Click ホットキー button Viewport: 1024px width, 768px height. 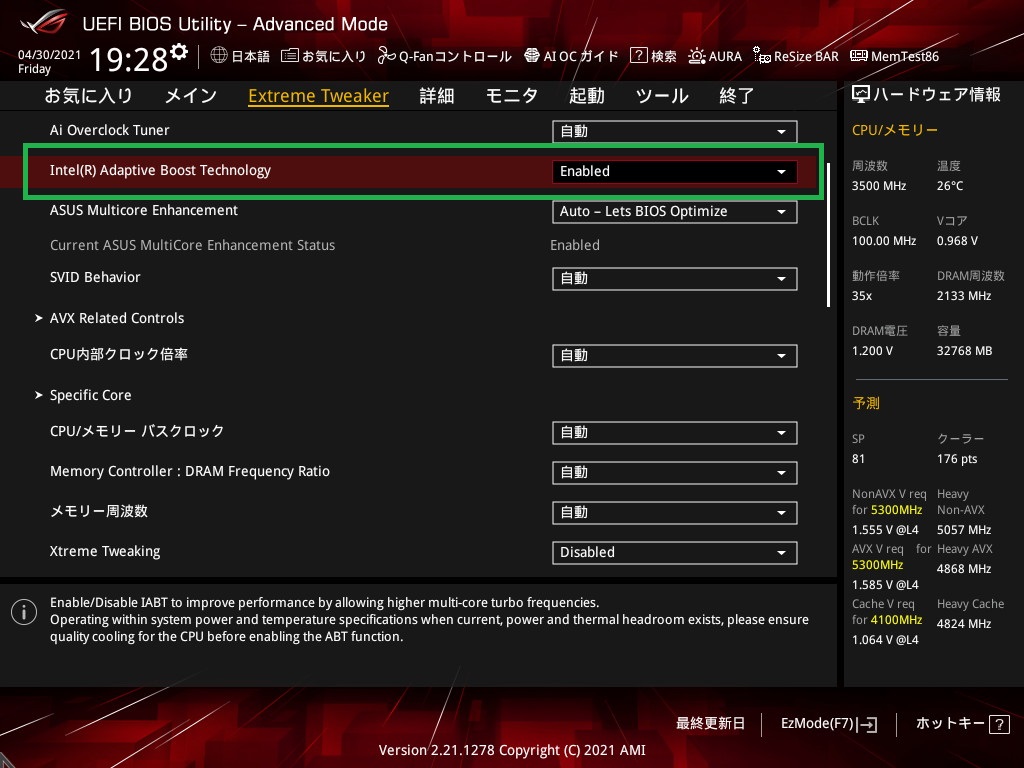(x=963, y=724)
